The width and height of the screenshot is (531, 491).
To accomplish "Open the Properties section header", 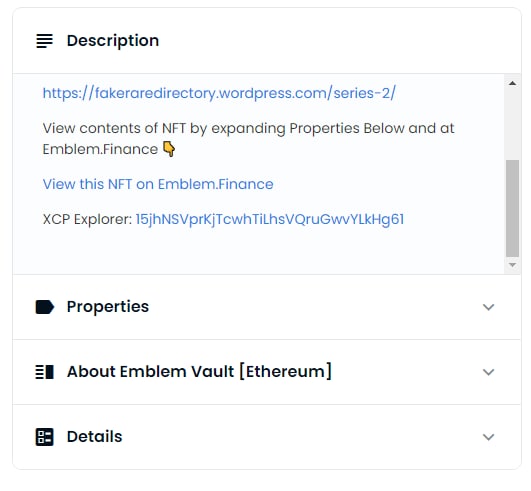I will point(267,307).
